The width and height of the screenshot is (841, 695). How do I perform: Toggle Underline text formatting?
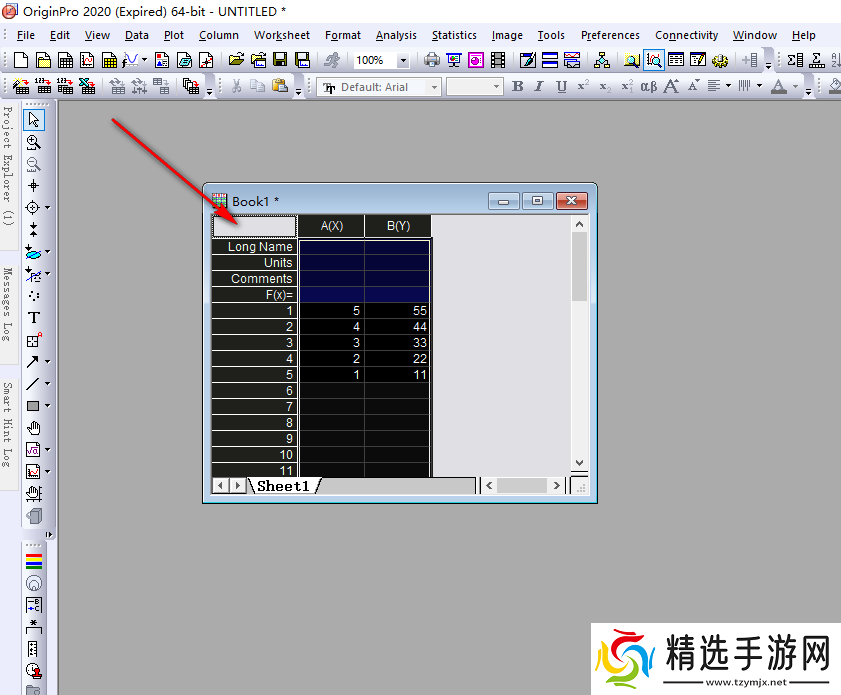561,87
